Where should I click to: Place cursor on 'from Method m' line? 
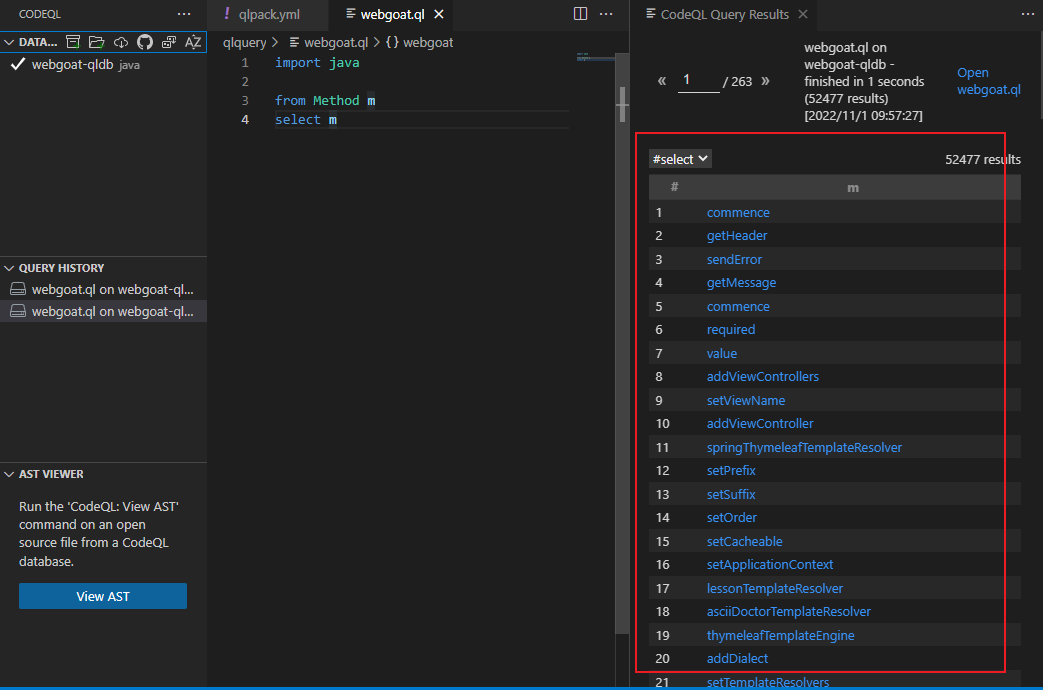click(325, 100)
